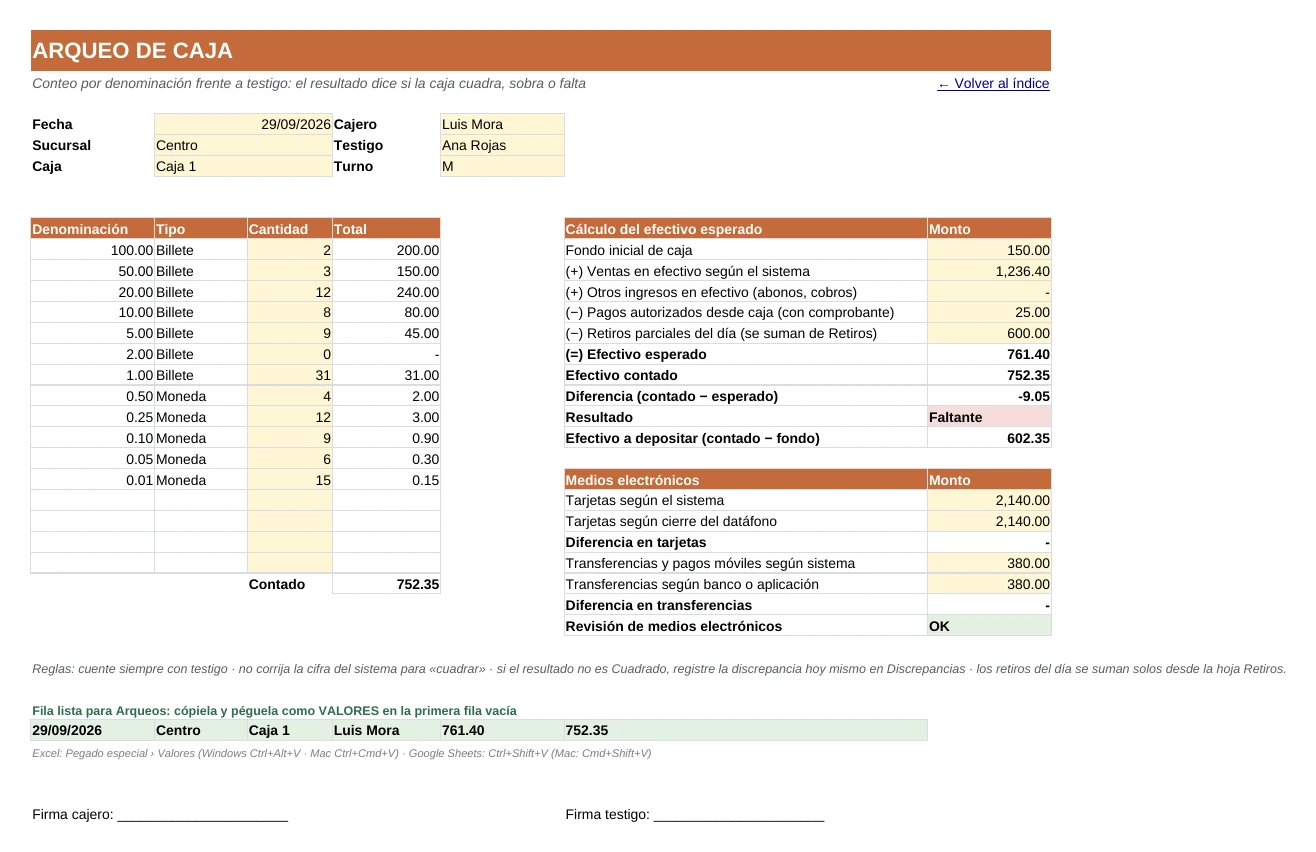Open the 'Volver al índice' link
This screenshot has width=1316, height=852.
pyautogui.click(x=993, y=84)
